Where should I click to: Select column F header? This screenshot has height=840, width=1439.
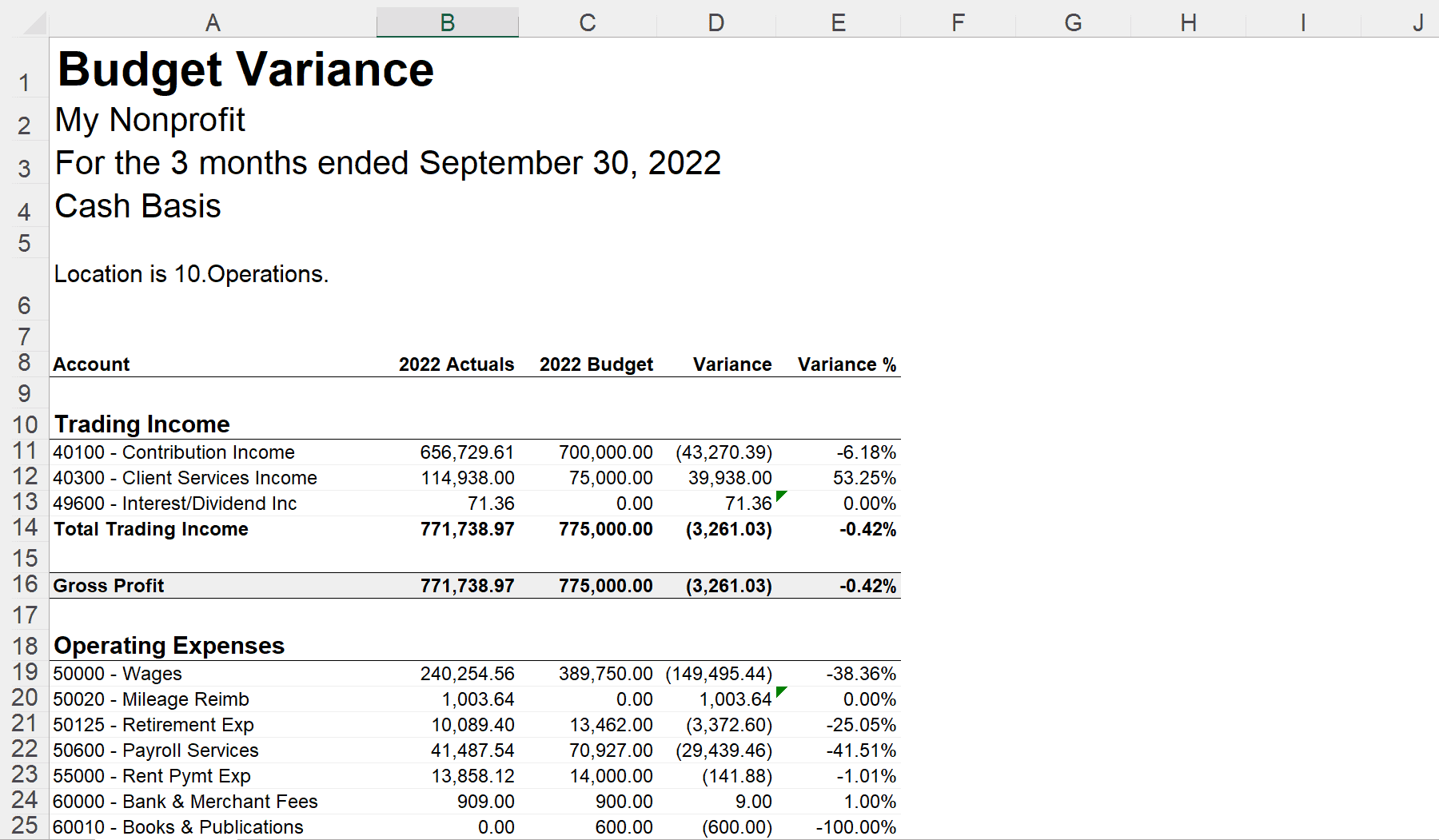coord(958,22)
